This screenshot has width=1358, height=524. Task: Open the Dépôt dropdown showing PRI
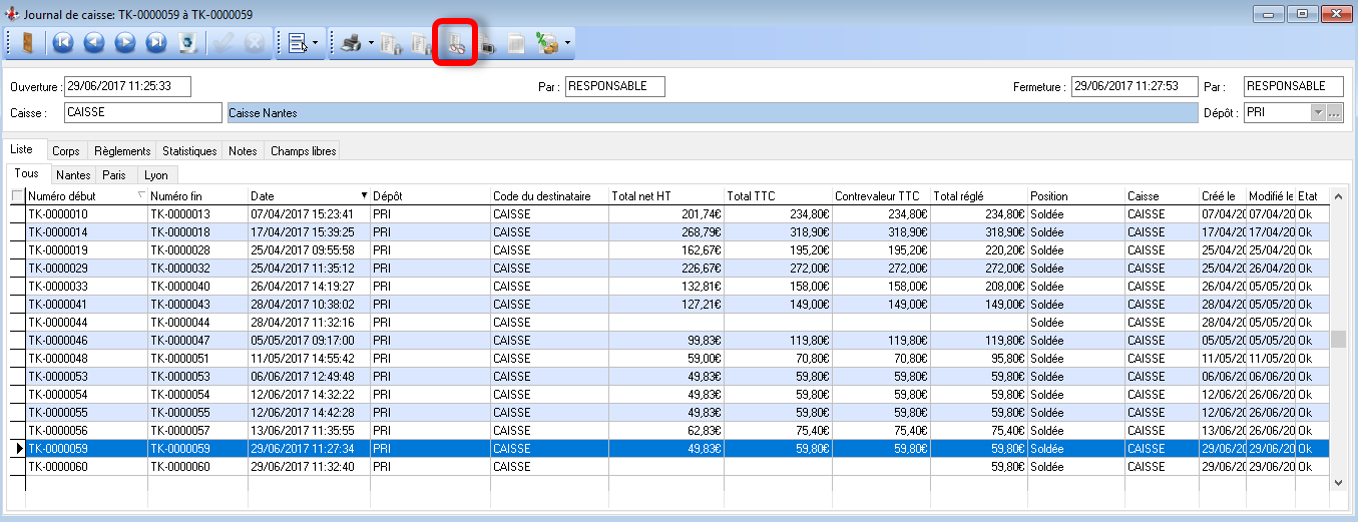[1317, 113]
